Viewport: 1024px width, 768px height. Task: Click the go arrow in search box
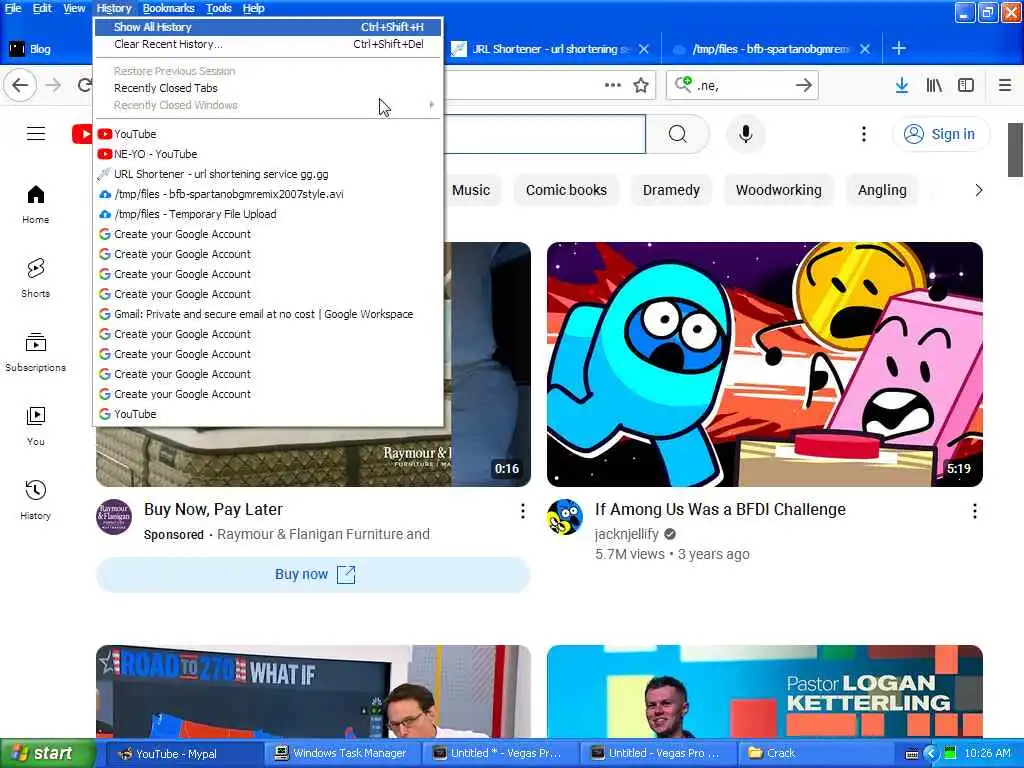(x=804, y=85)
